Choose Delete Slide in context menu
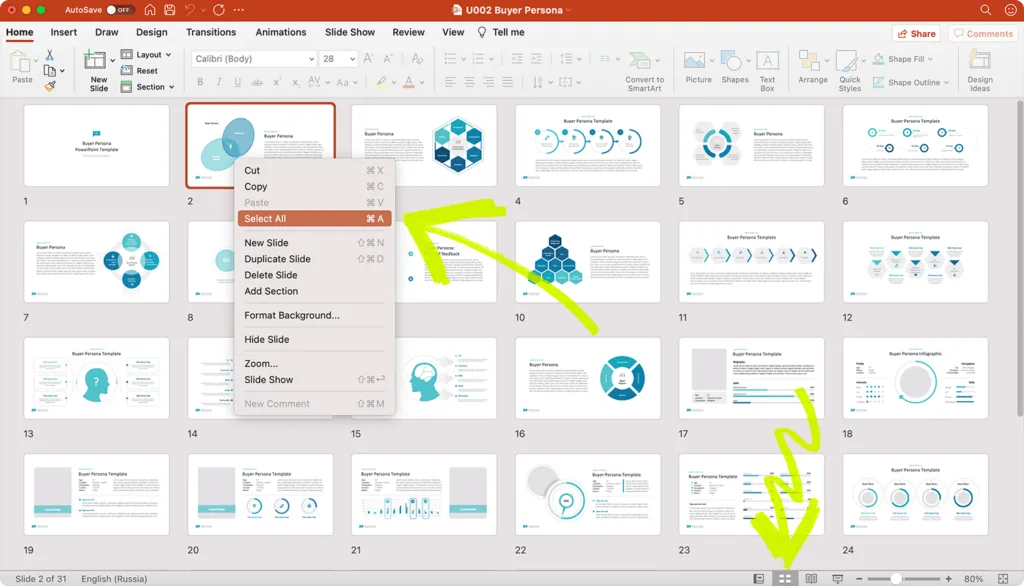The width and height of the screenshot is (1024, 586). point(314,275)
